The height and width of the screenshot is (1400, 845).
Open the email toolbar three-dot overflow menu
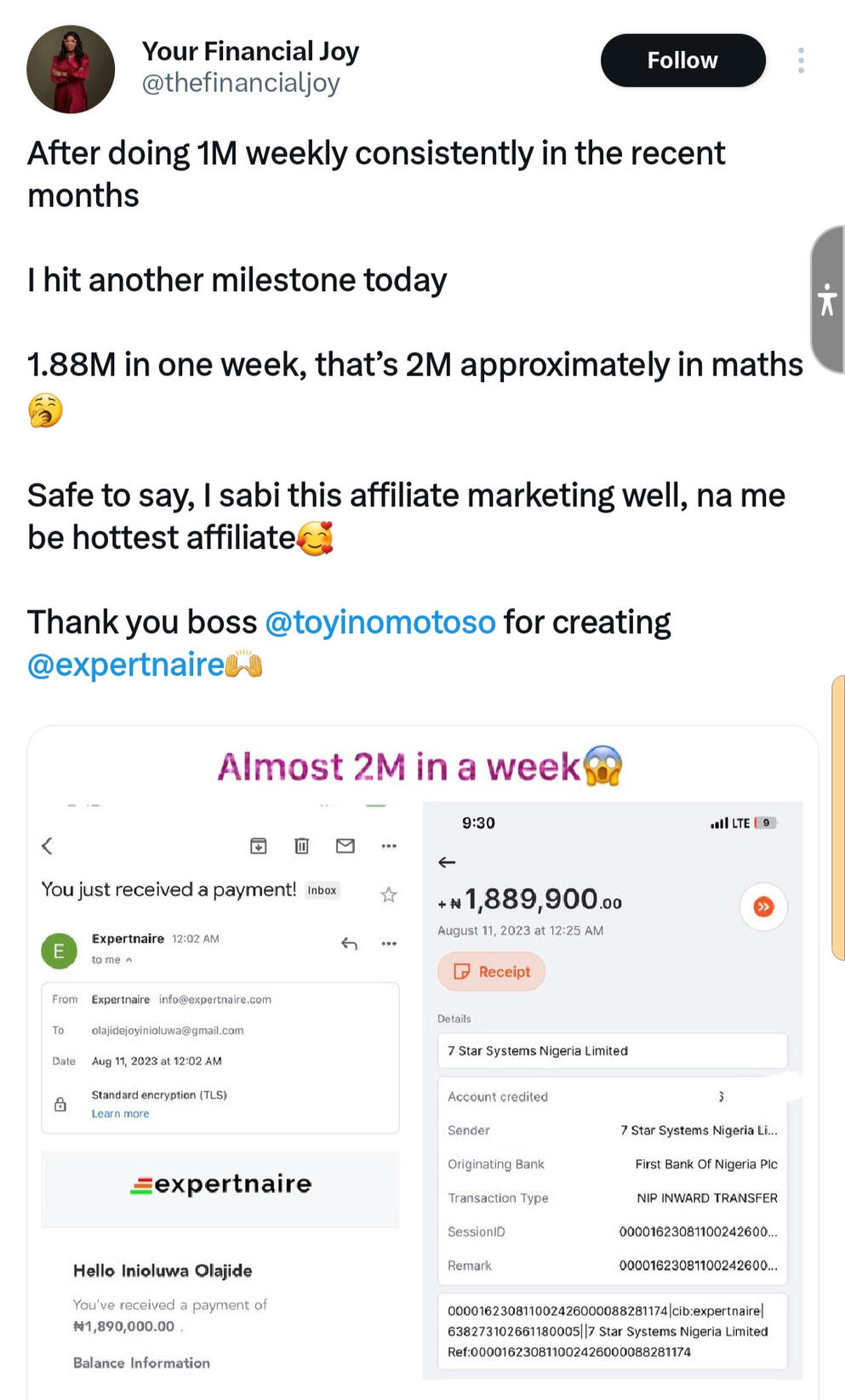[389, 845]
